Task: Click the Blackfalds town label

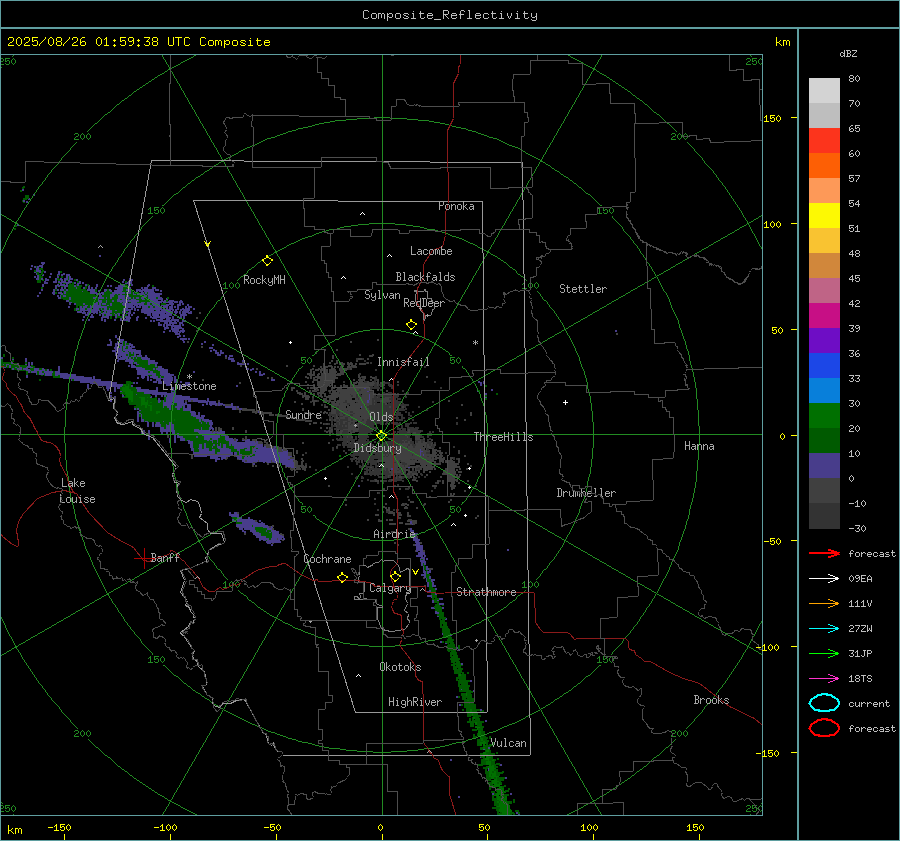Action: 425,277
